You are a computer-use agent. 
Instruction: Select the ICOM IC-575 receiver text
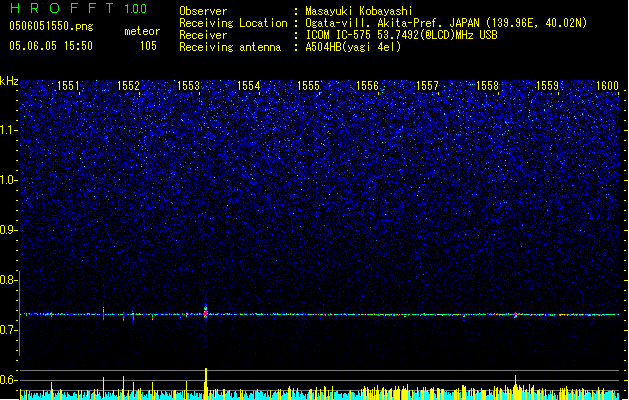tap(401, 35)
